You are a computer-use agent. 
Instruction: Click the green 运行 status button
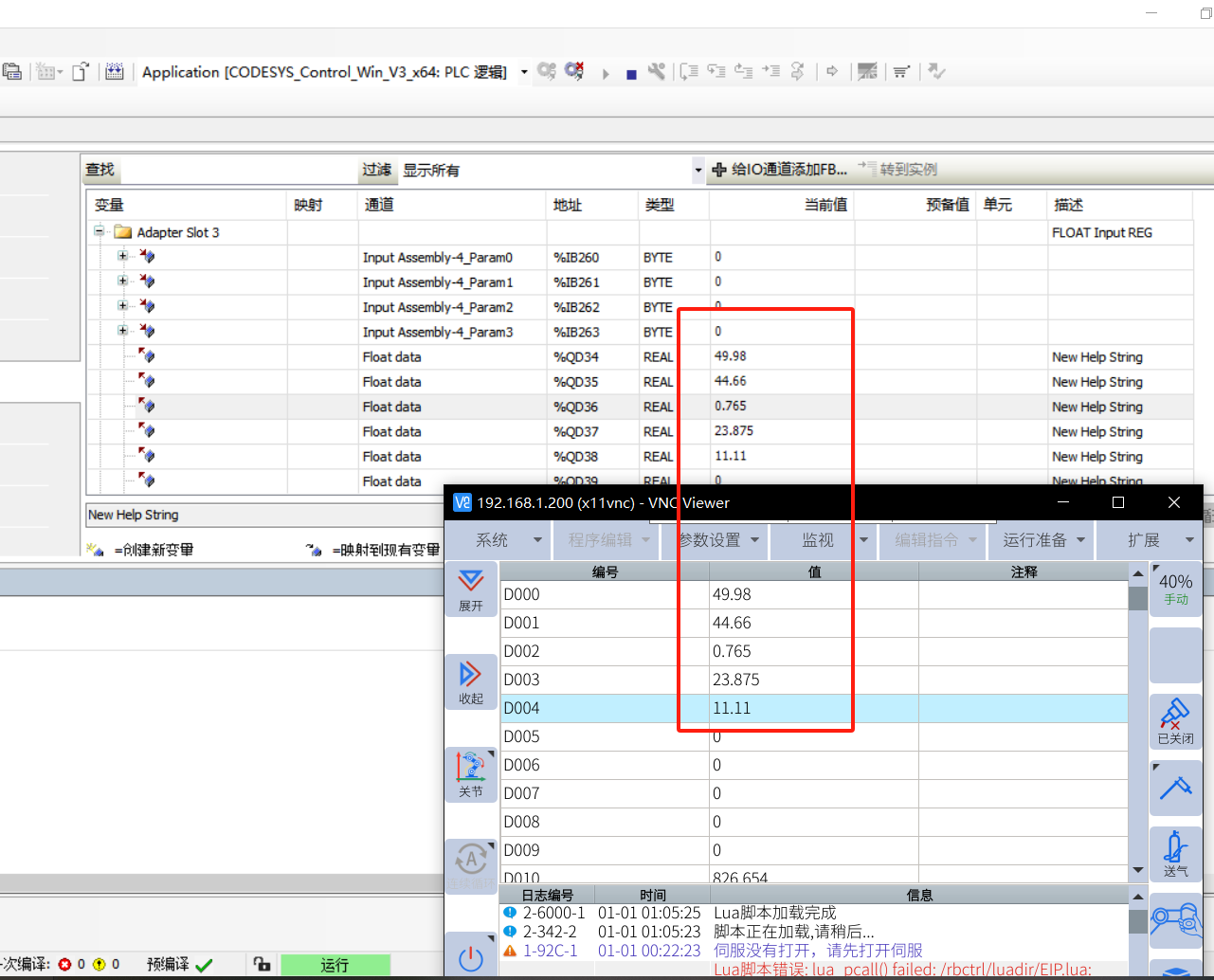(335, 965)
